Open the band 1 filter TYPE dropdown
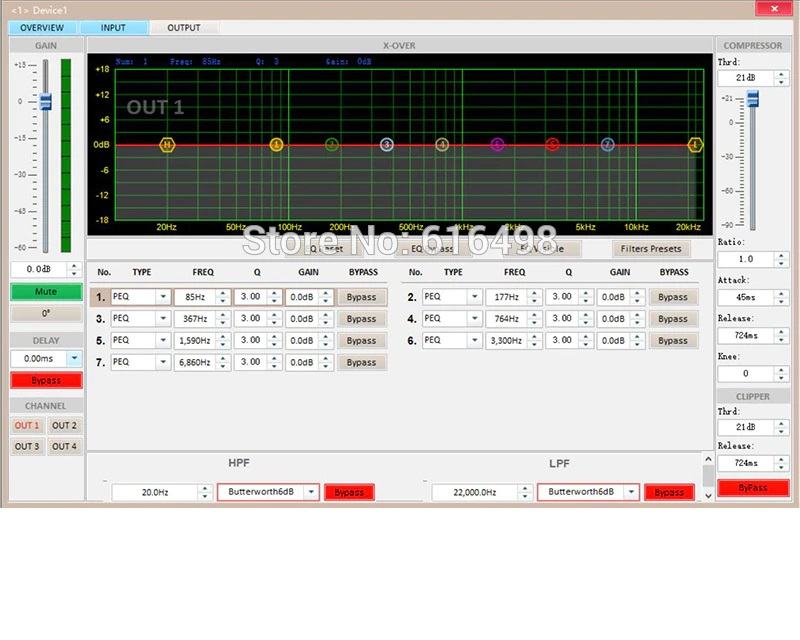The height and width of the screenshot is (640, 800). tap(162, 297)
